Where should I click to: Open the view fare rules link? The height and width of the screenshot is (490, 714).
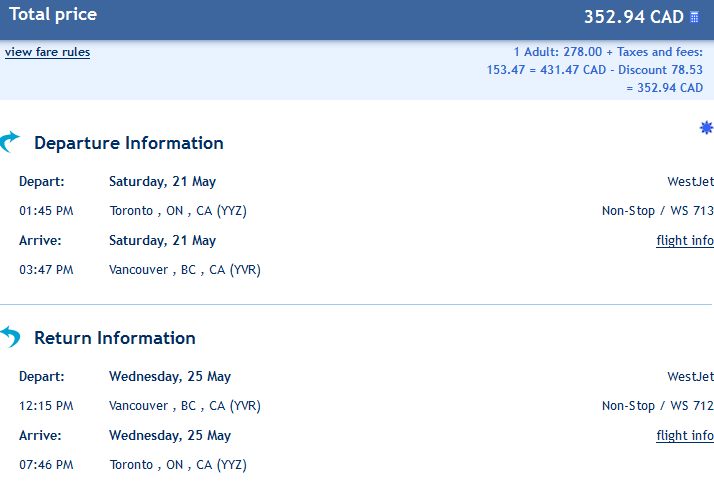pos(47,52)
